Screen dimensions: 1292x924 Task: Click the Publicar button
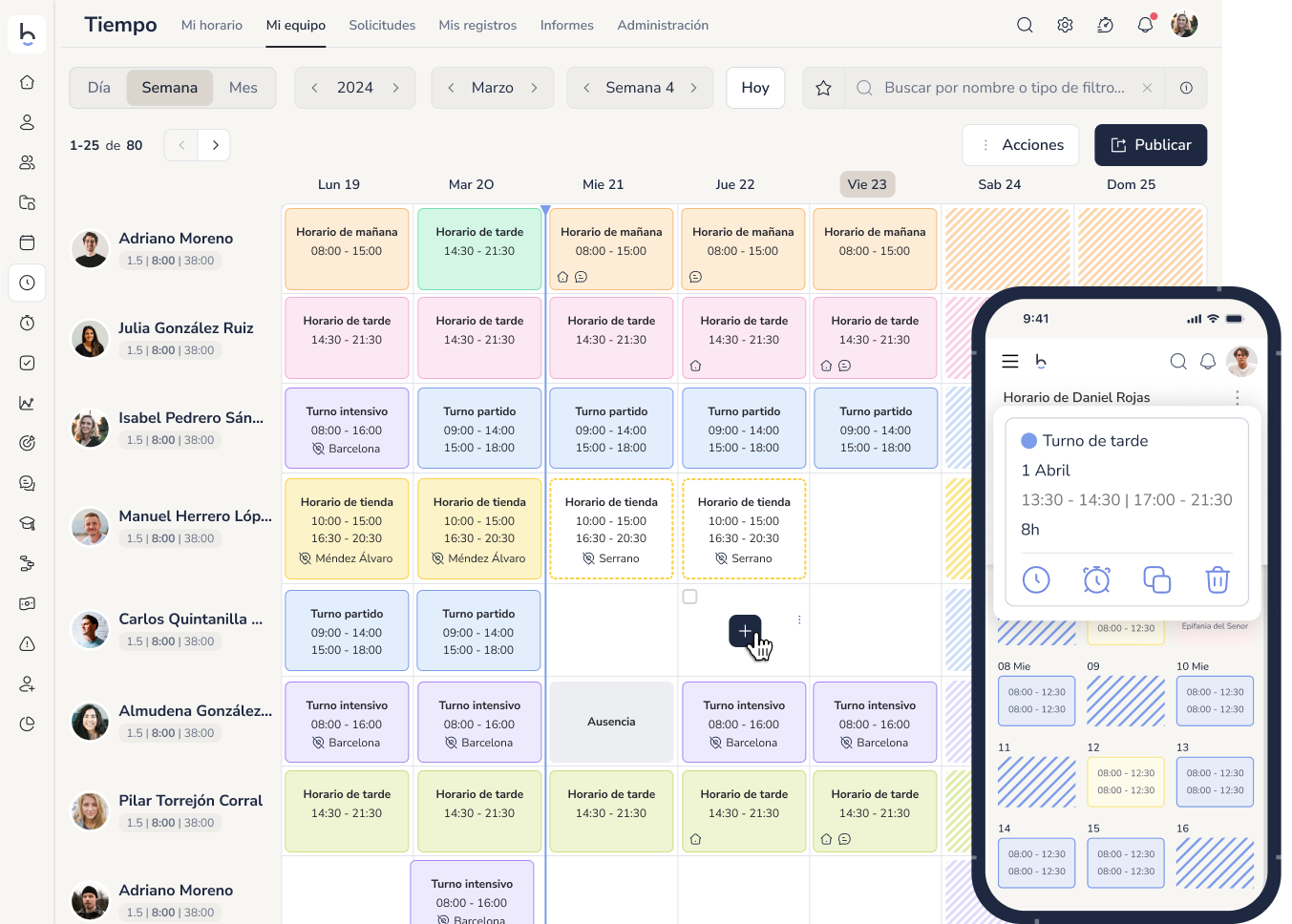1150,145
